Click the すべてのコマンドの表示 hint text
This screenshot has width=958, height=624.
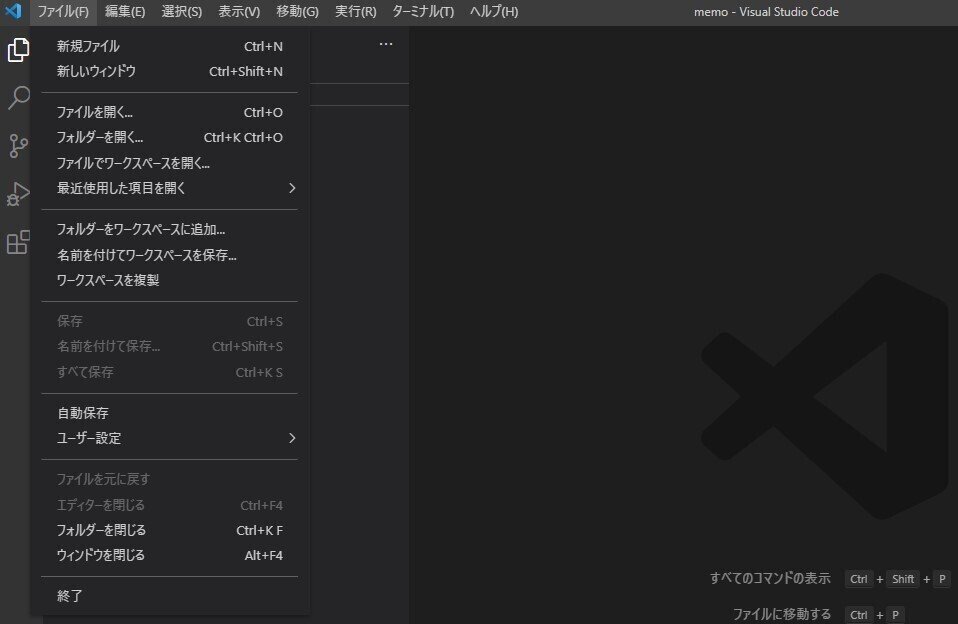pos(770,578)
